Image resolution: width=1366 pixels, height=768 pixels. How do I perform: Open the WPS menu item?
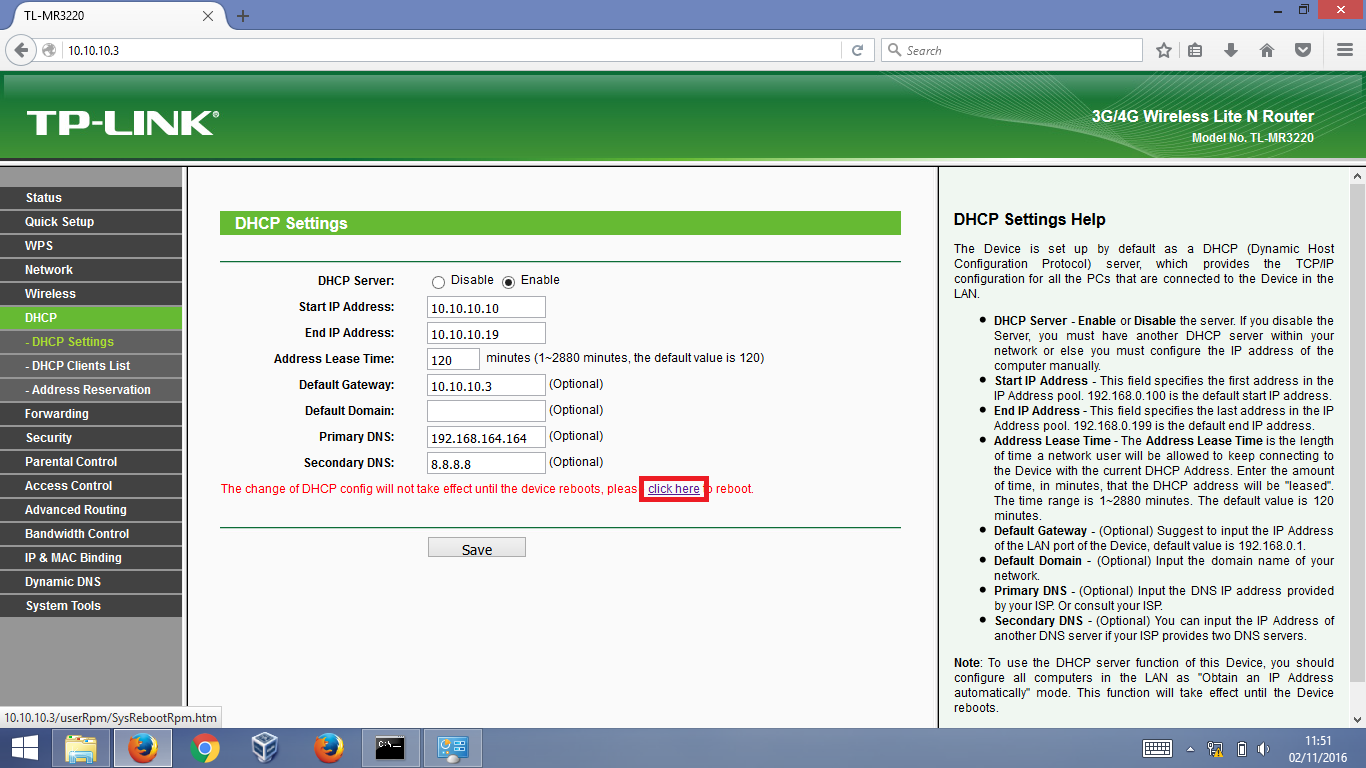click(91, 246)
